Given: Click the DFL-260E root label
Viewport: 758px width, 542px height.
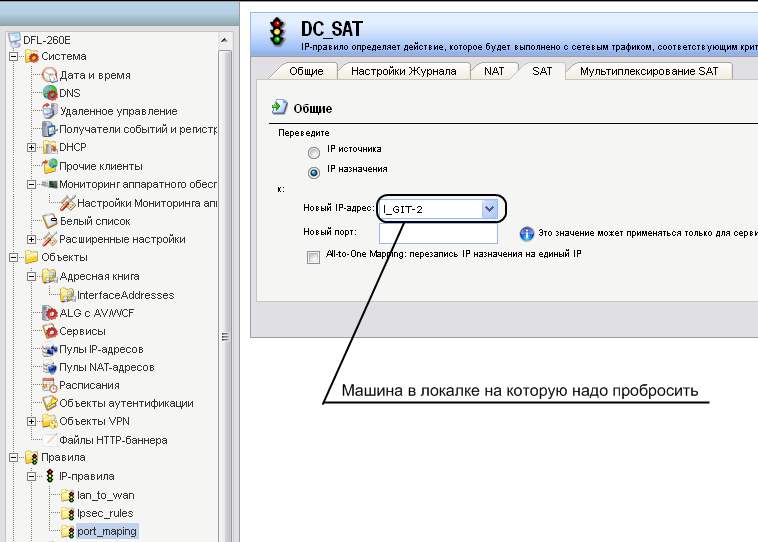Looking at the screenshot, I should (x=47, y=40).
